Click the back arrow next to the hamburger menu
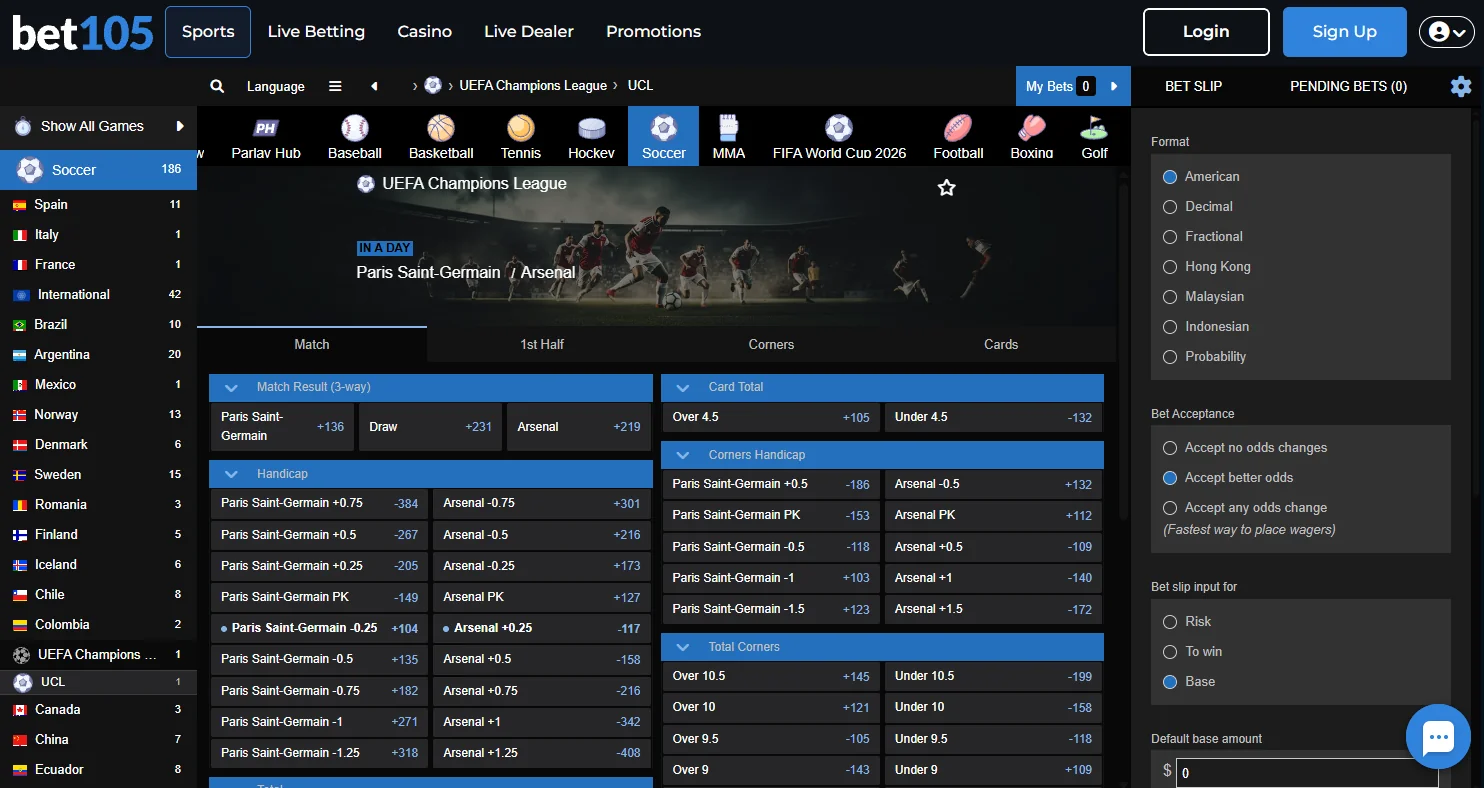The height and width of the screenshot is (788, 1484). coord(374,86)
